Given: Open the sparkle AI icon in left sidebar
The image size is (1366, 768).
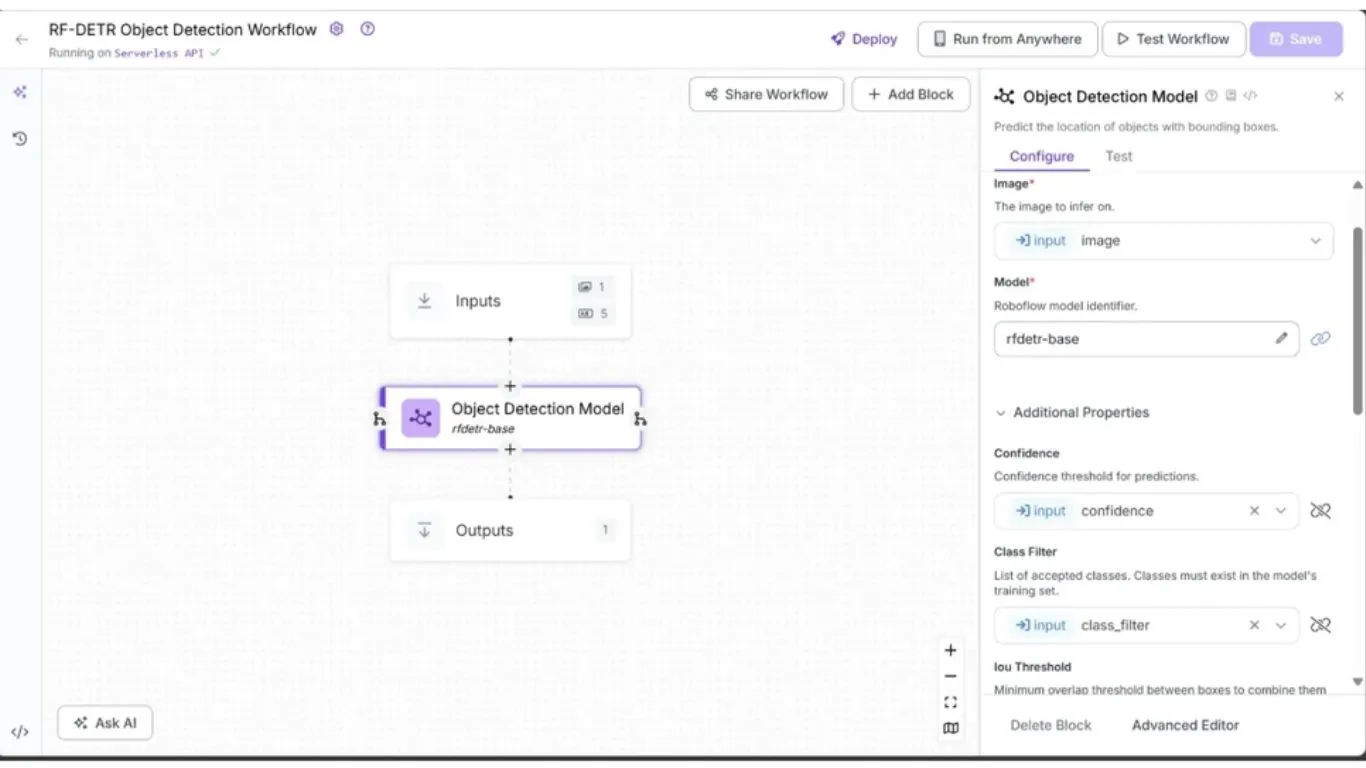Looking at the screenshot, I should (20, 93).
